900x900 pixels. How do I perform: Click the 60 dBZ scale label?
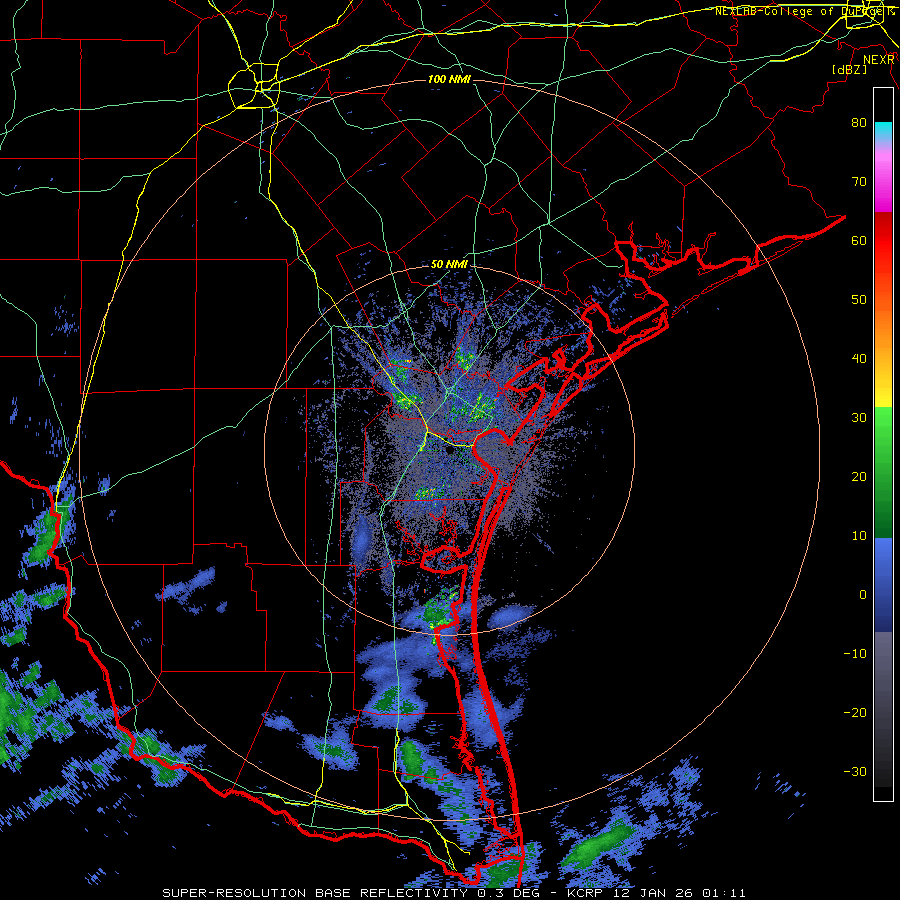pos(859,240)
